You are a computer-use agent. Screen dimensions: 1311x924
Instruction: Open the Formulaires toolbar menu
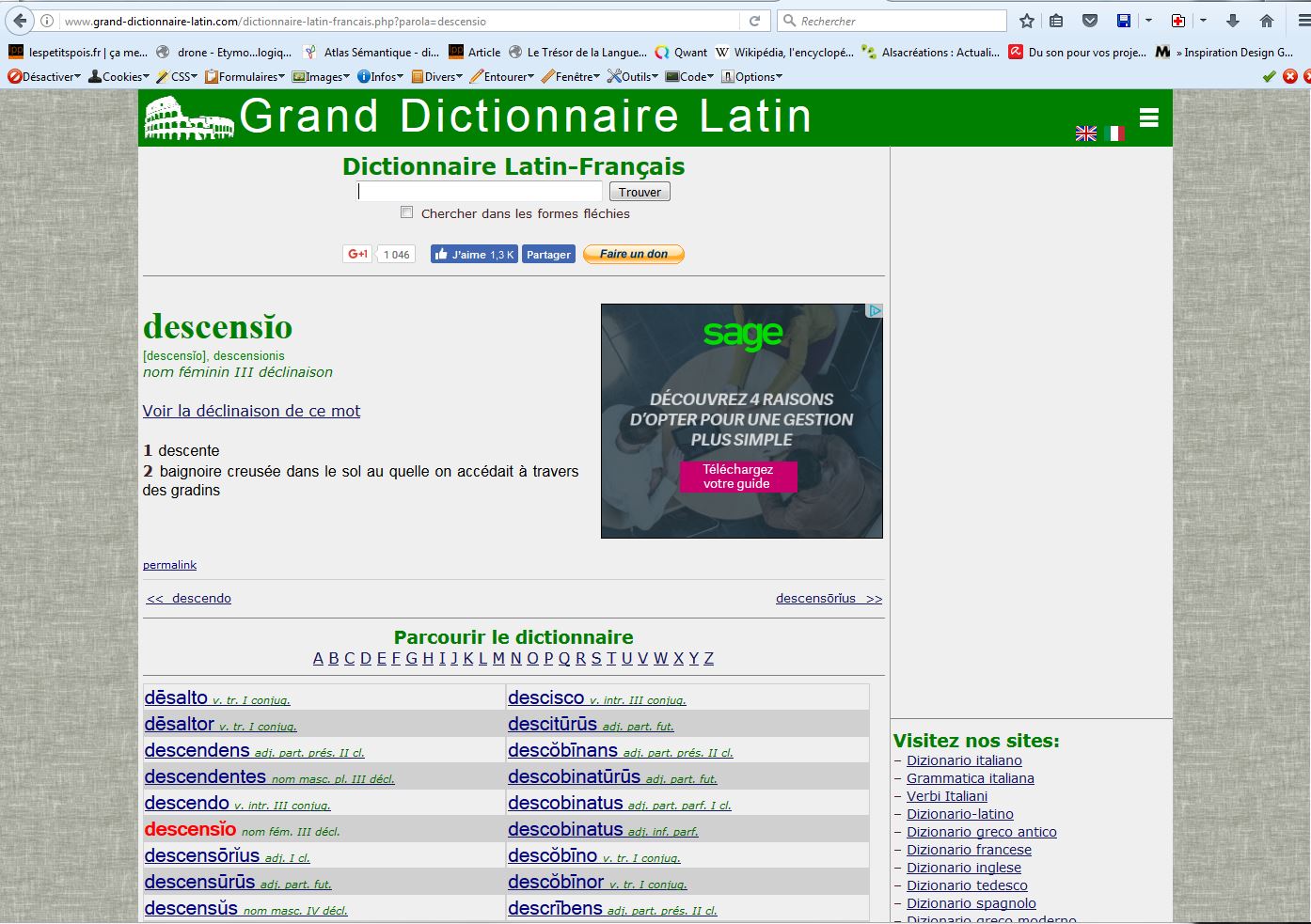pos(245,77)
